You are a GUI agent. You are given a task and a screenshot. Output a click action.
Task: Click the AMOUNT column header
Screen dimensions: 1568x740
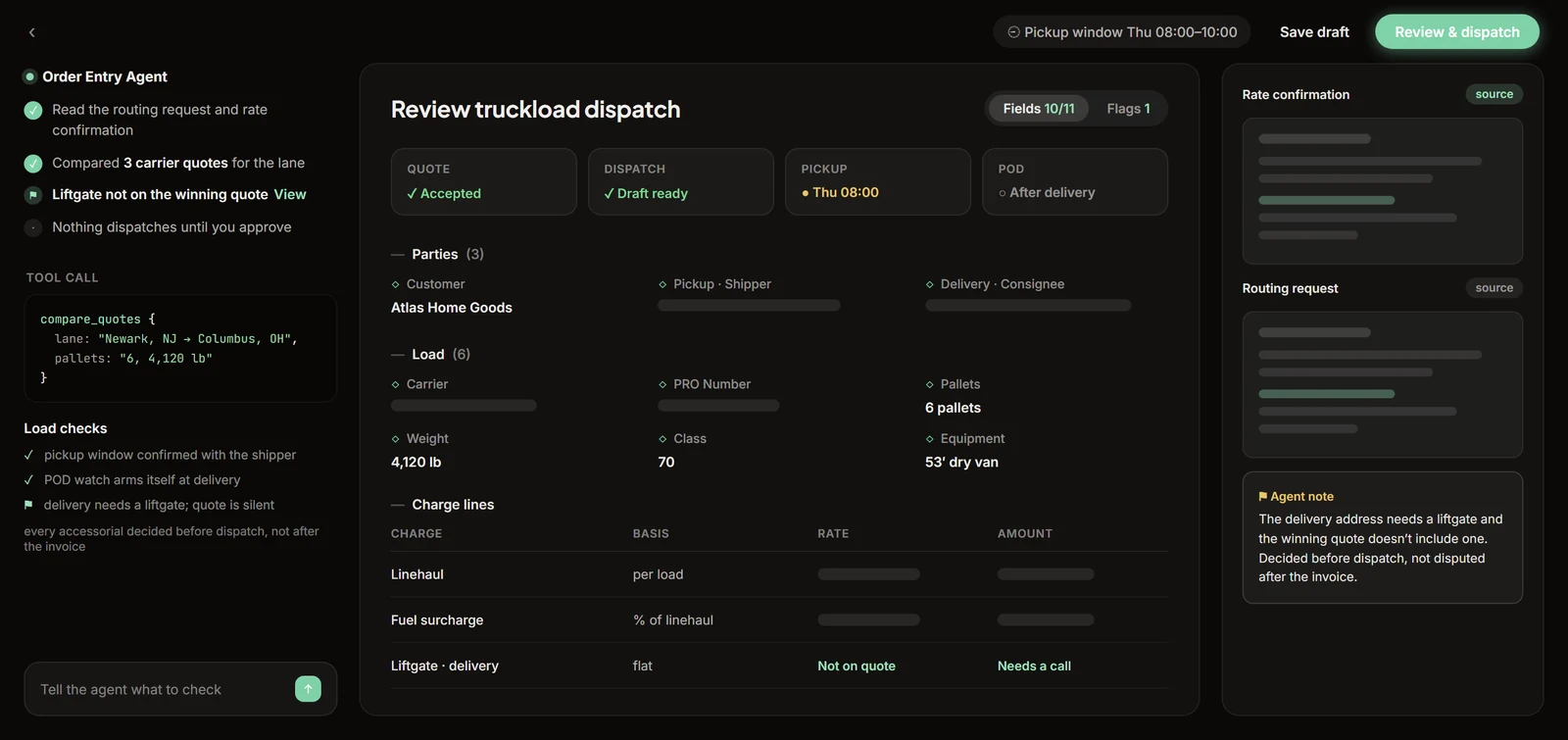point(1025,534)
